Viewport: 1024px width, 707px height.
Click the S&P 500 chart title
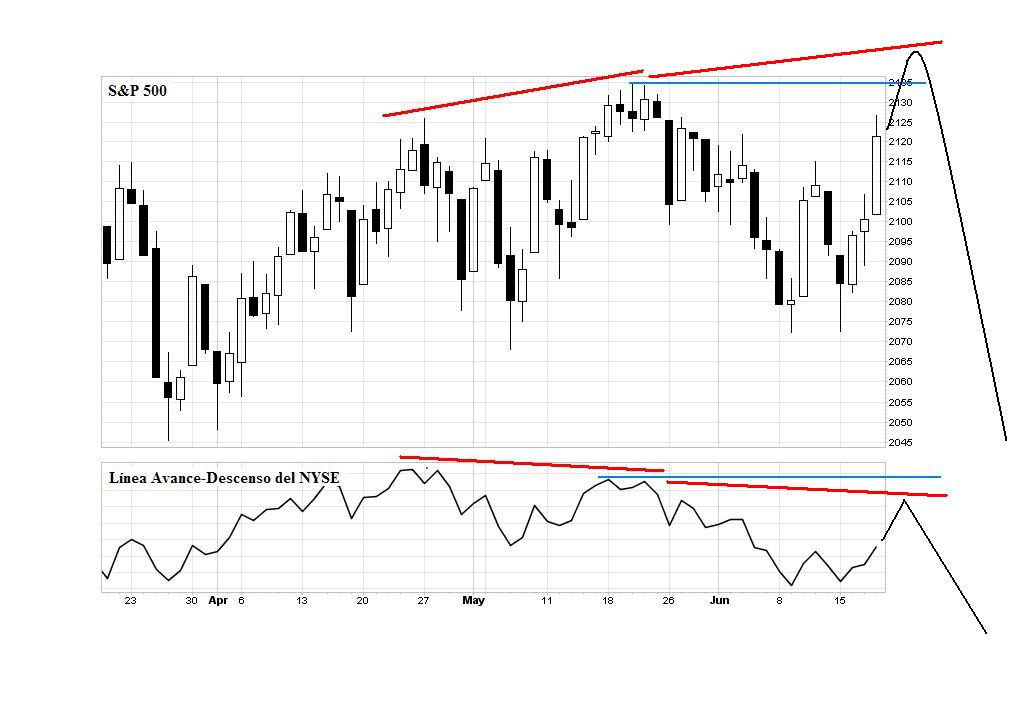tap(137, 91)
